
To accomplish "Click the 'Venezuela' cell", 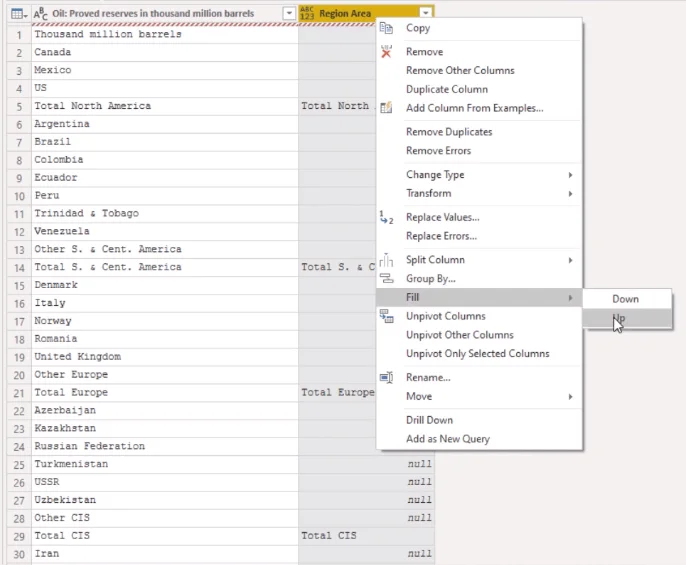I will click(x=164, y=232).
